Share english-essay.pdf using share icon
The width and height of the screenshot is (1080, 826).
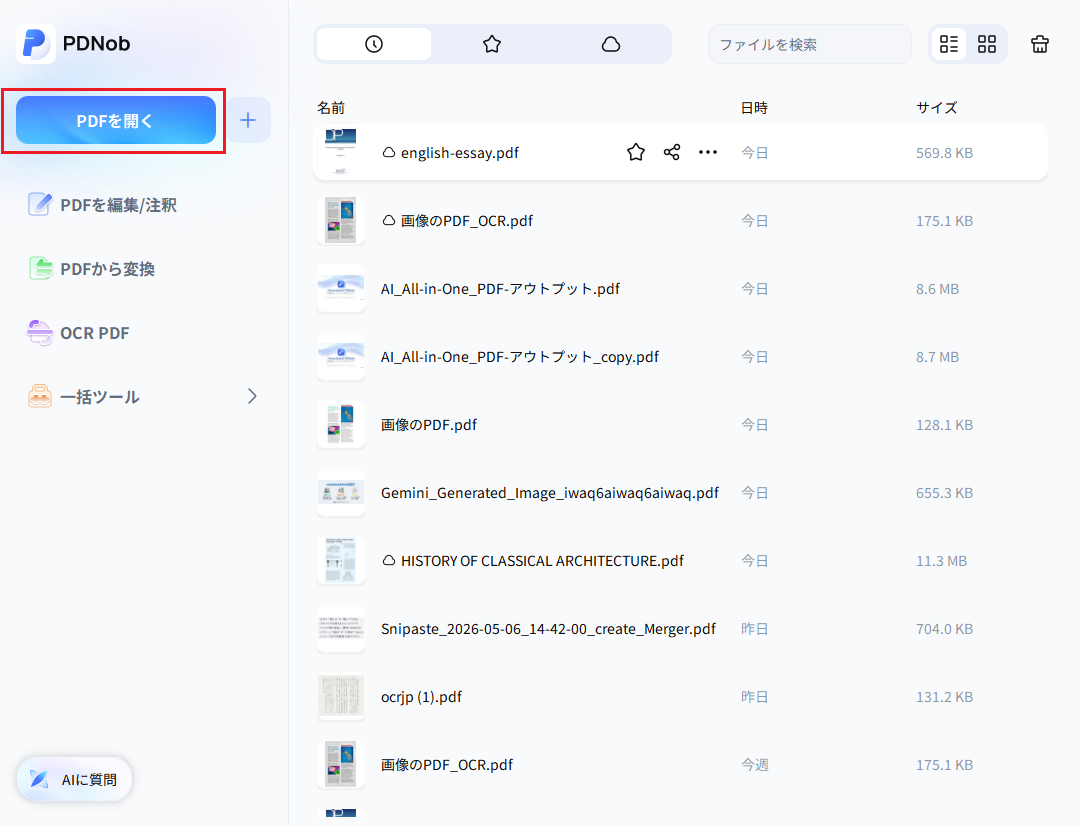(672, 152)
